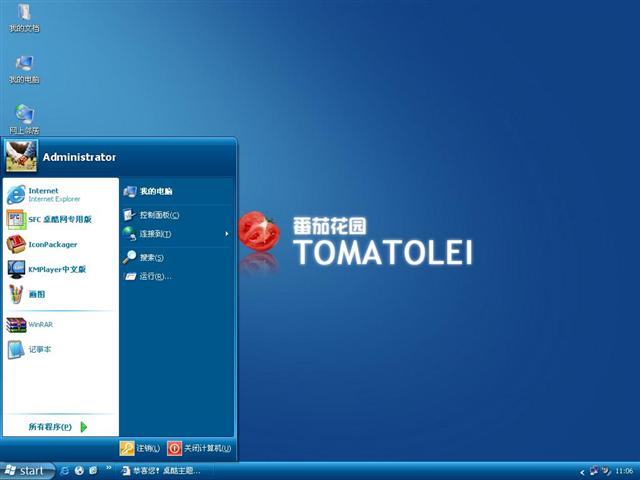Screen dimensions: 640x480
Task: Open KMPlayer中文版 from the Start menu
Action: pos(60,269)
